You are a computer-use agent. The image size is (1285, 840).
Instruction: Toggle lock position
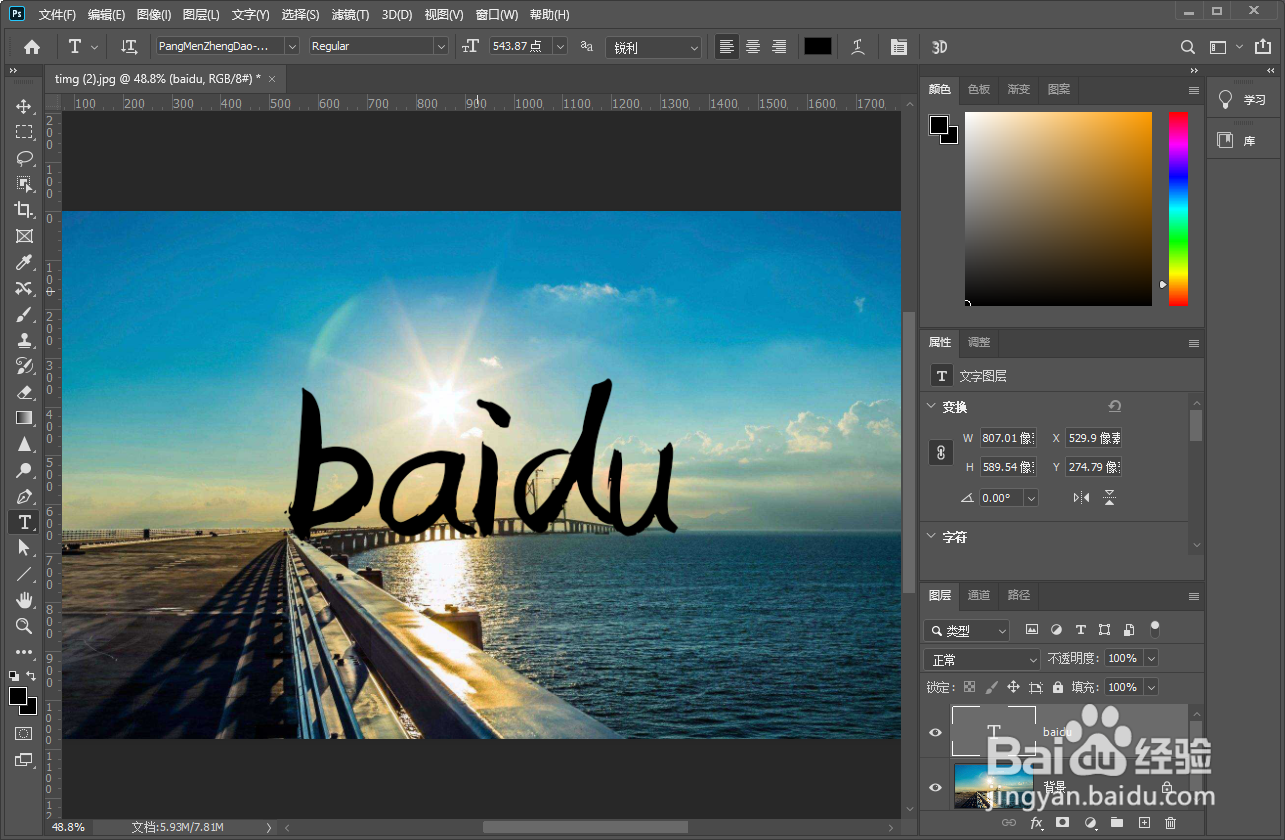[x=1013, y=687]
